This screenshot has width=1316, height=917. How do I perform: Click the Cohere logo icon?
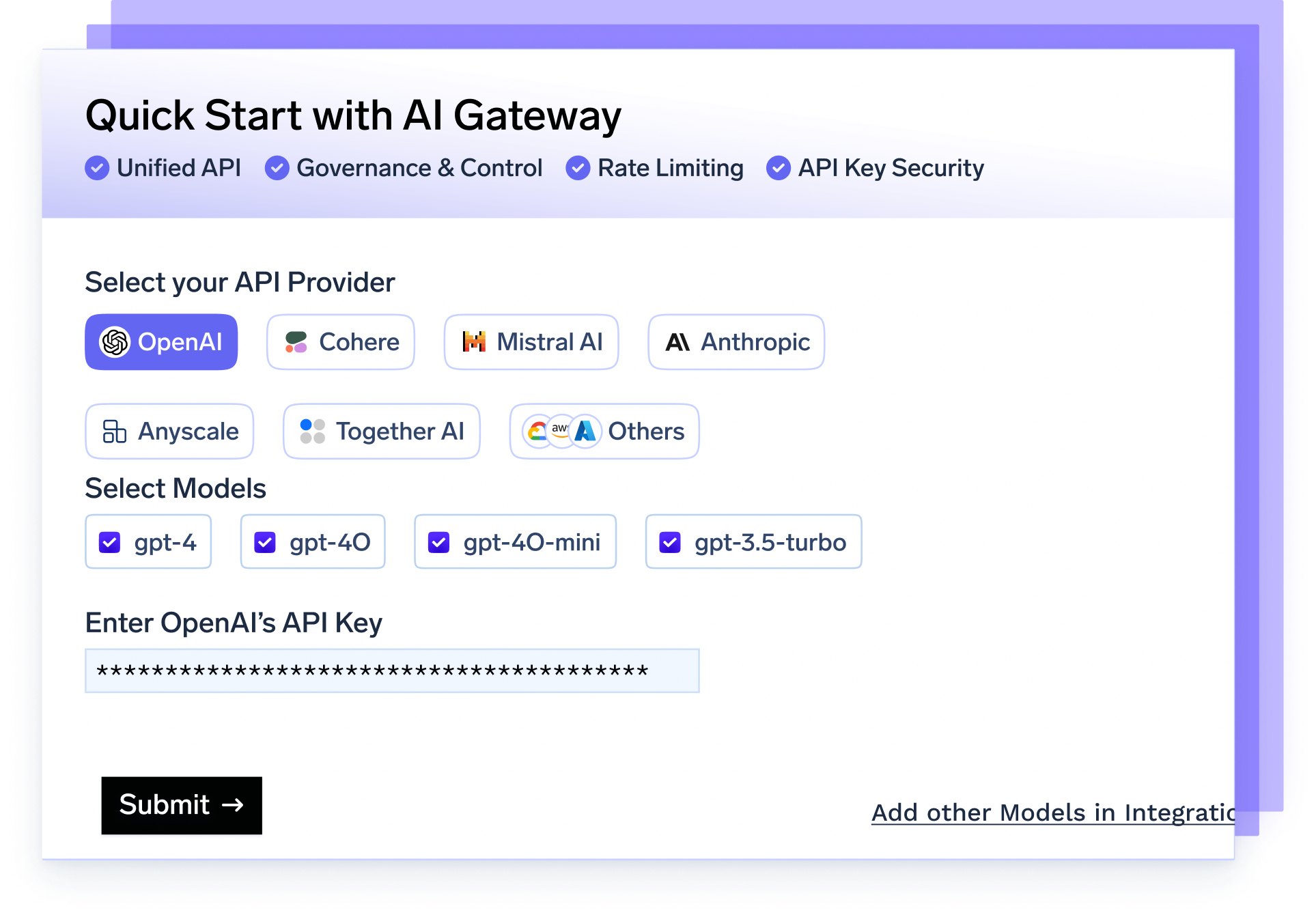coord(296,342)
